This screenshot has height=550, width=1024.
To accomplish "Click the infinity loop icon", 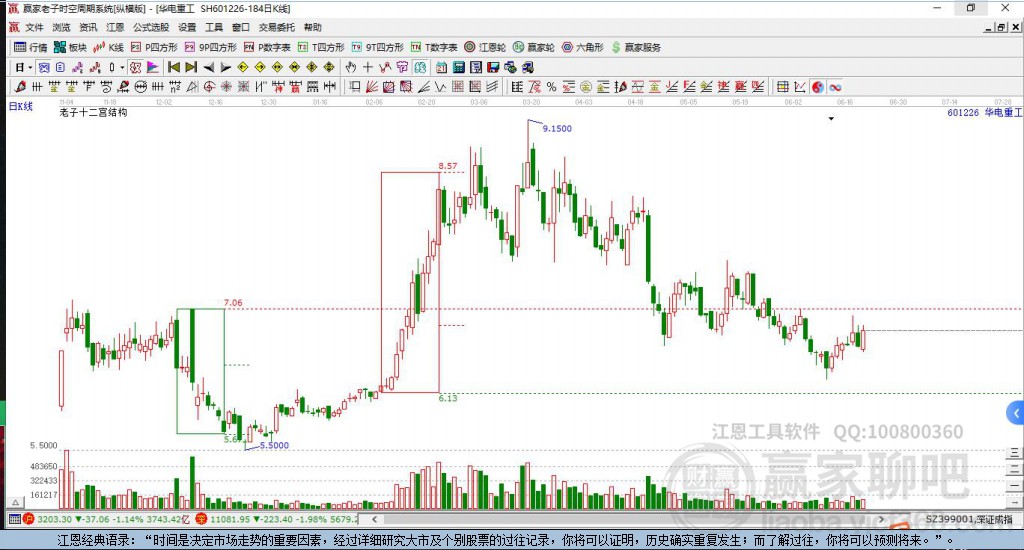I will click(835, 87).
